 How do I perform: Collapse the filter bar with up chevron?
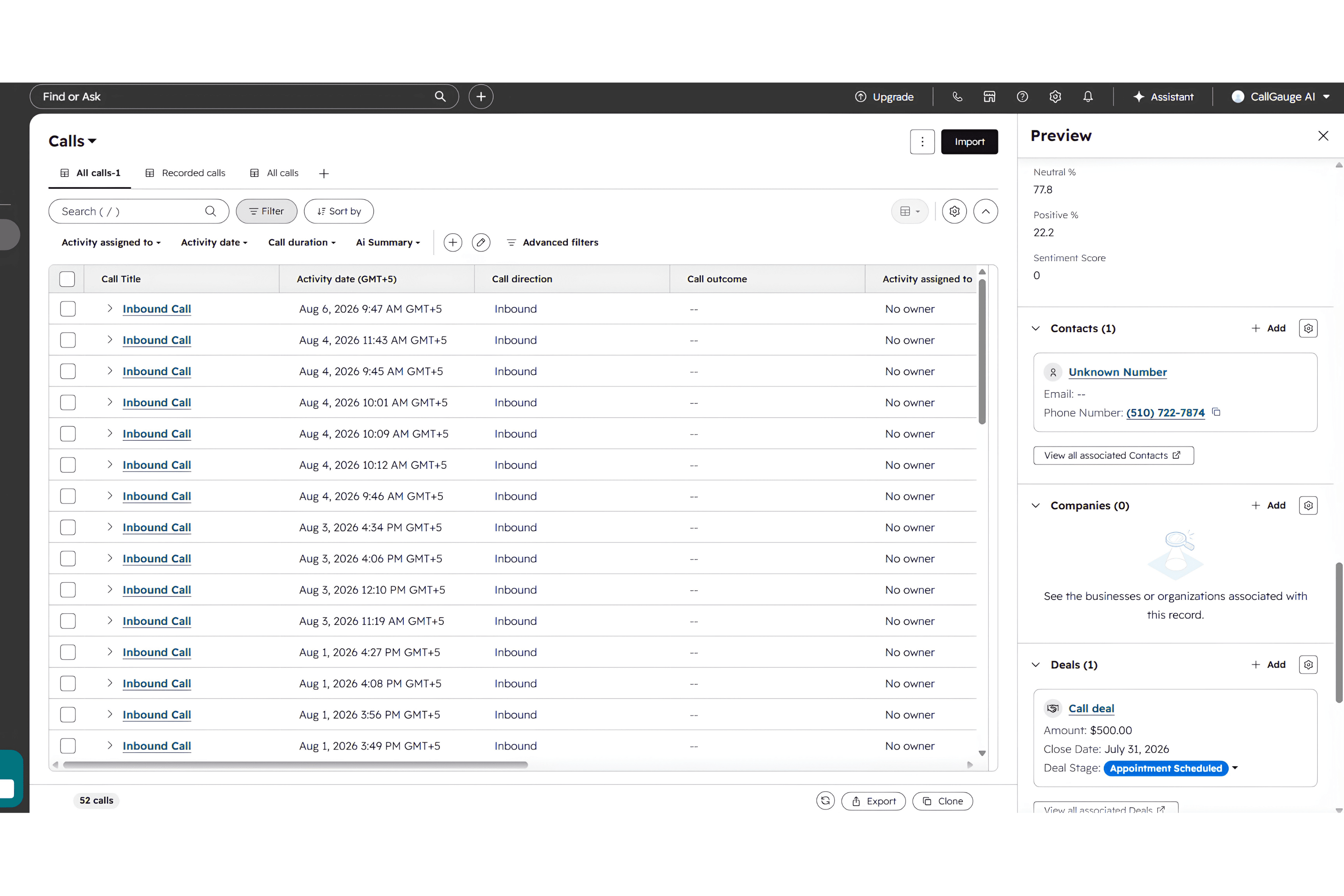[986, 211]
